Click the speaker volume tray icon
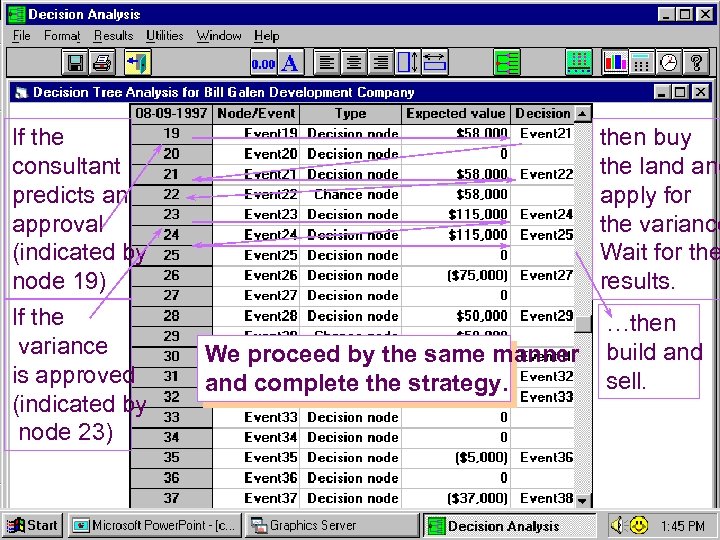720x540 pixels. coord(618,525)
